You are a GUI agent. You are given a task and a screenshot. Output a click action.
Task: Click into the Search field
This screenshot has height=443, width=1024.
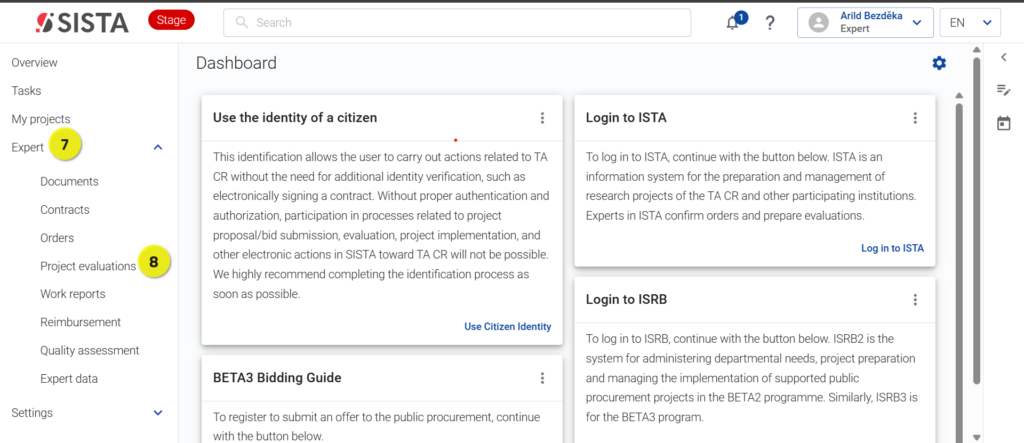pos(457,23)
